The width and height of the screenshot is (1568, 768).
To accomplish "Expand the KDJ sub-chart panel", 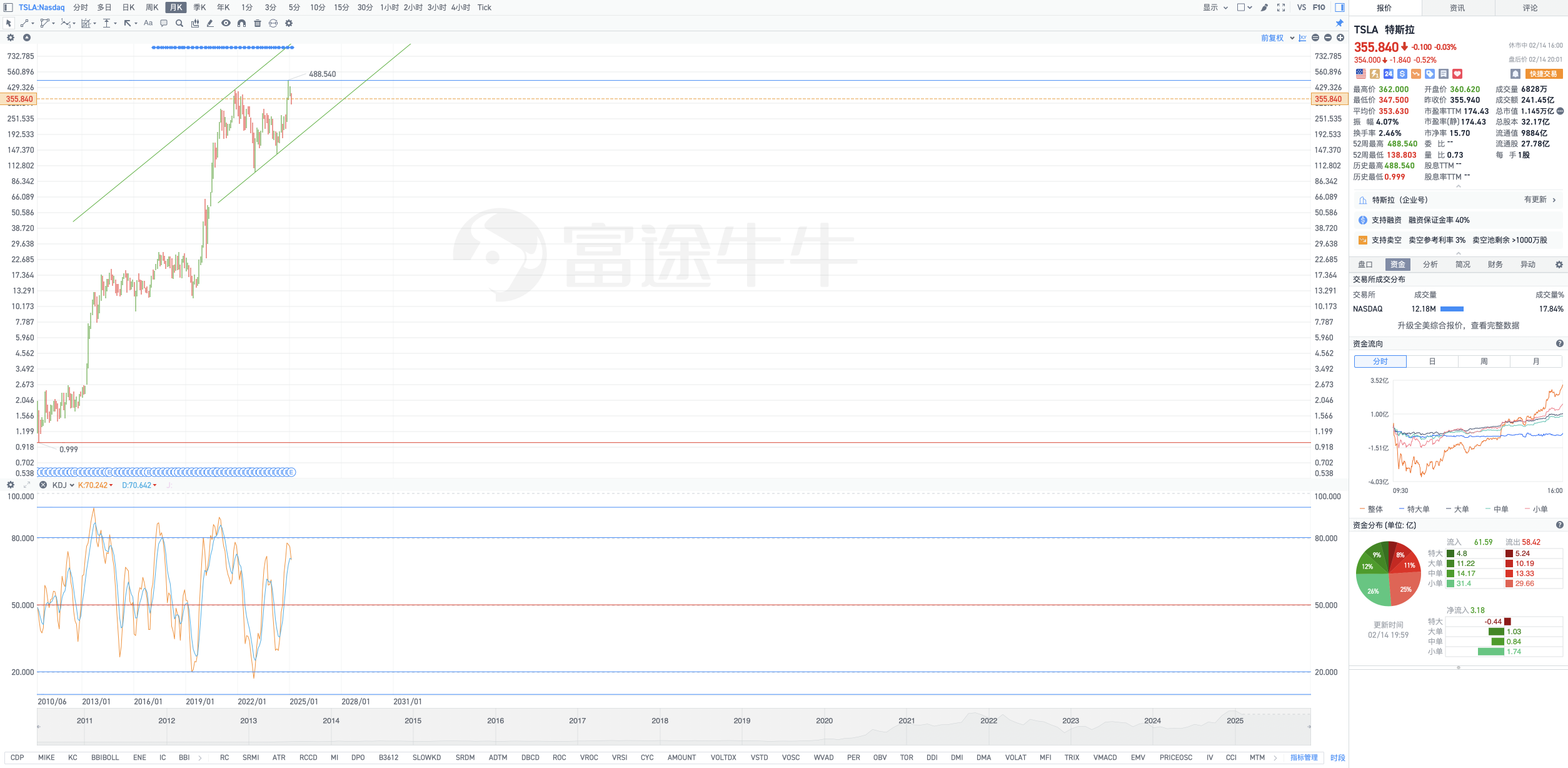I will click(27, 485).
